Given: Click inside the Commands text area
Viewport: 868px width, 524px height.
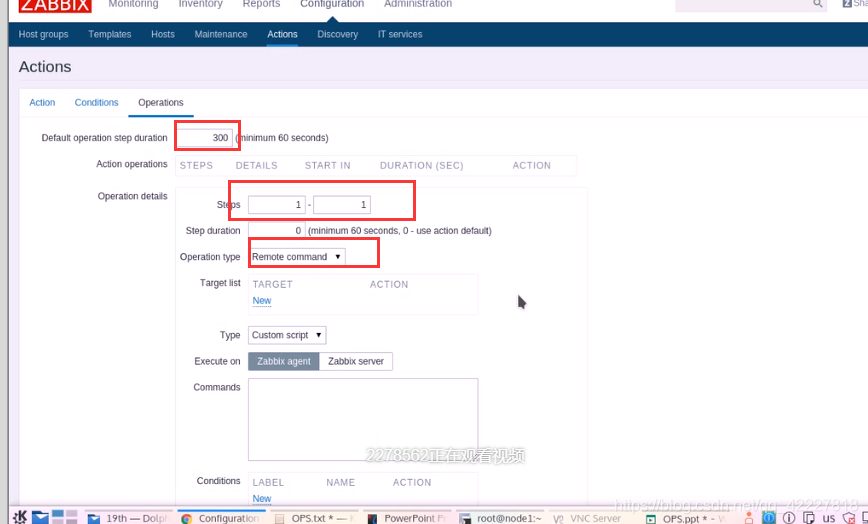Looking at the screenshot, I should coord(363,419).
